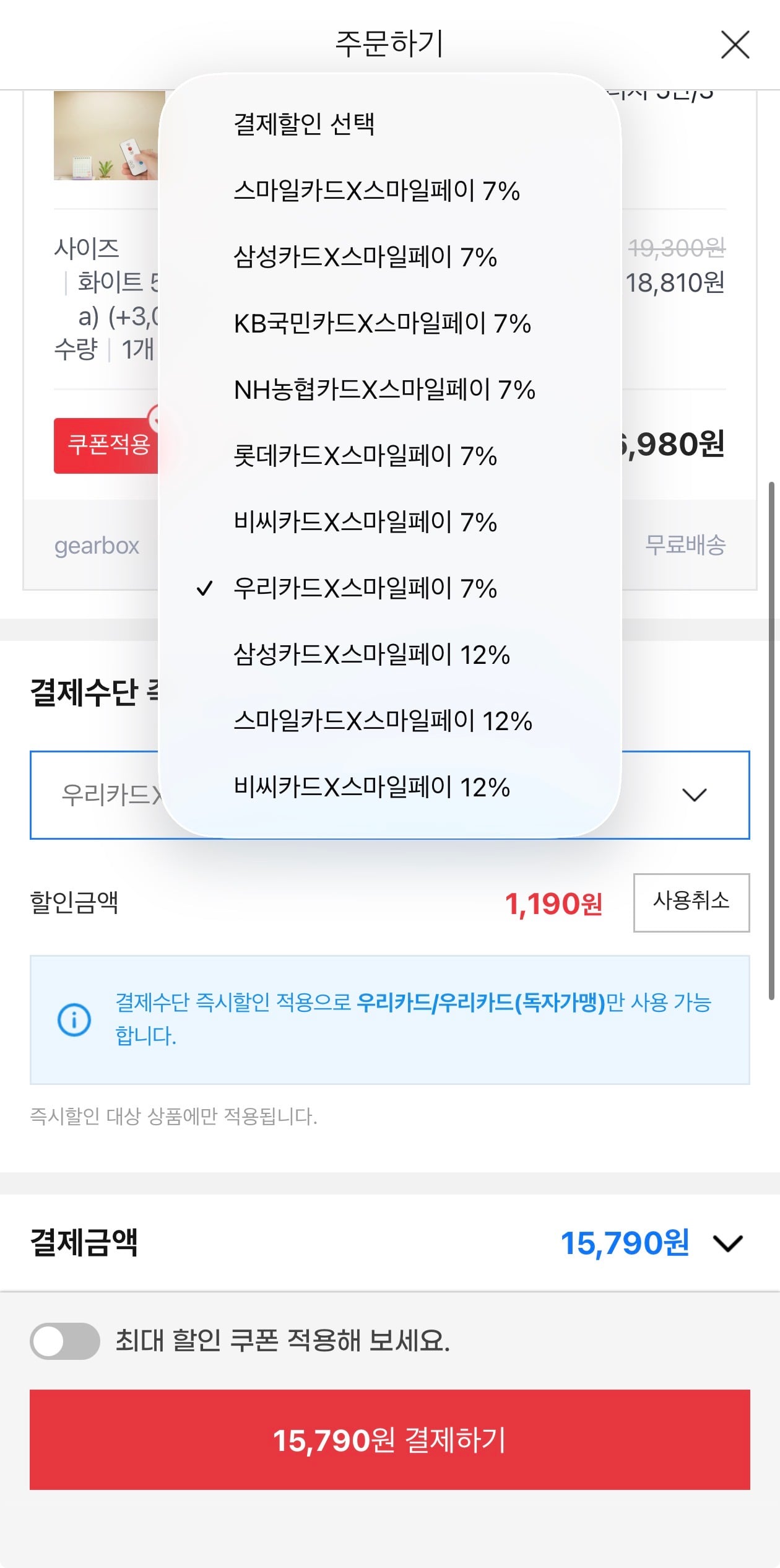Select 삼성카드X스마일페이 12% discount option

pos(371,656)
